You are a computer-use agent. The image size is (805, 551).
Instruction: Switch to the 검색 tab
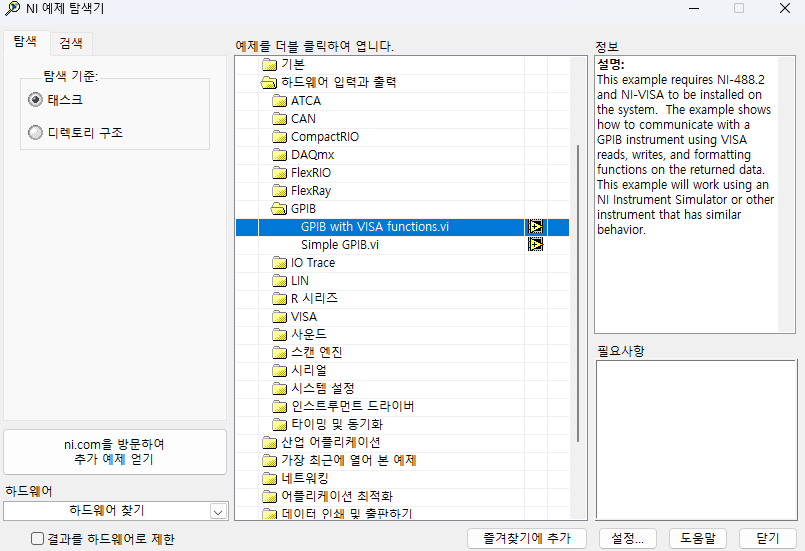click(x=71, y=43)
